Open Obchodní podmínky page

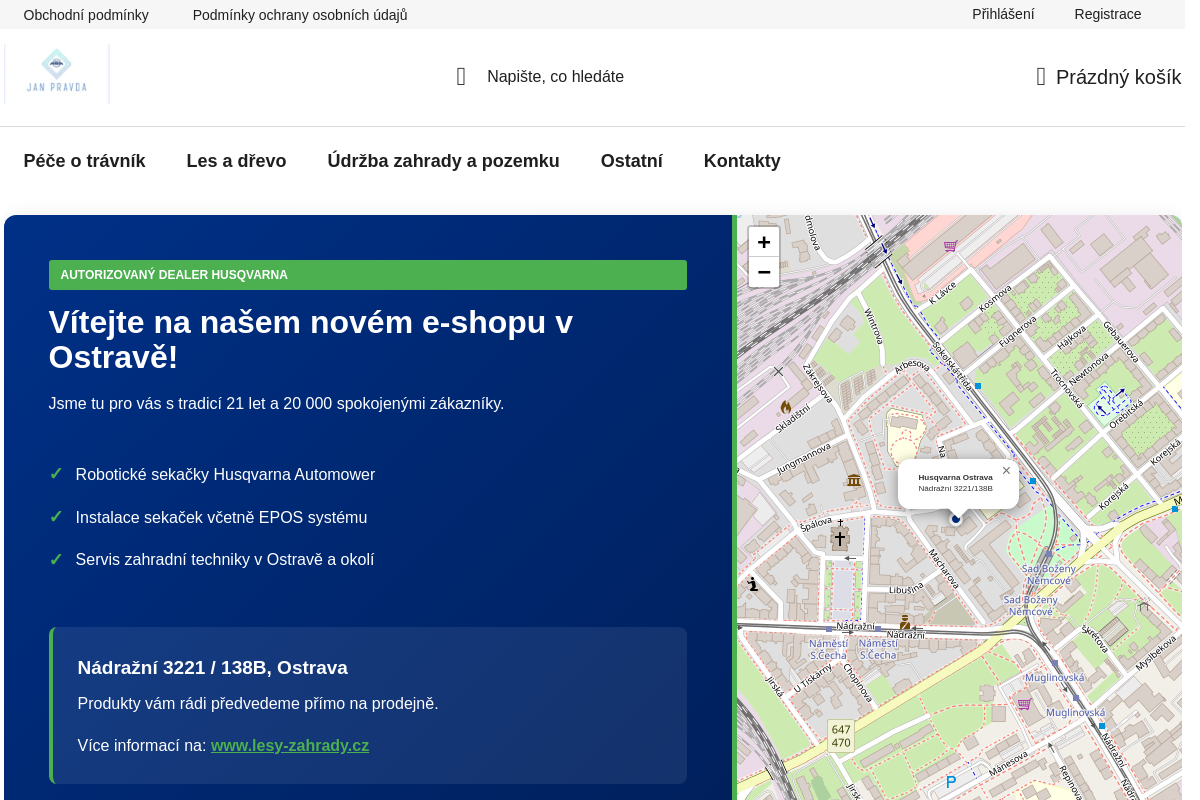86,15
